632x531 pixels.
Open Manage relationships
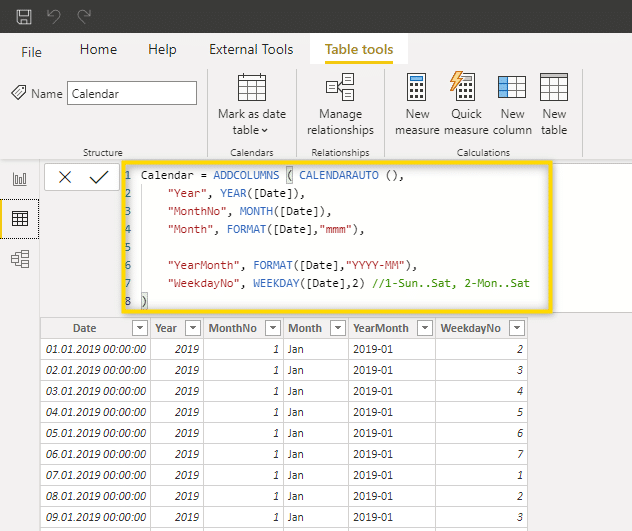tap(340, 105)
